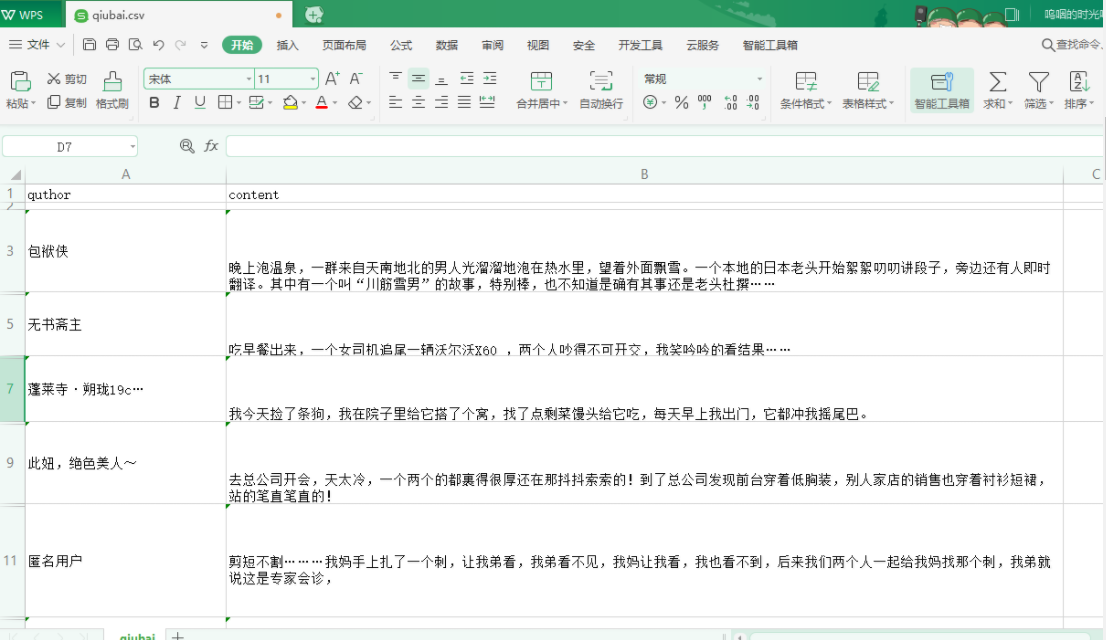
Task: Switch to the 视图 ribbon tab
Action: pyautogui.click(x=537, y=45)
